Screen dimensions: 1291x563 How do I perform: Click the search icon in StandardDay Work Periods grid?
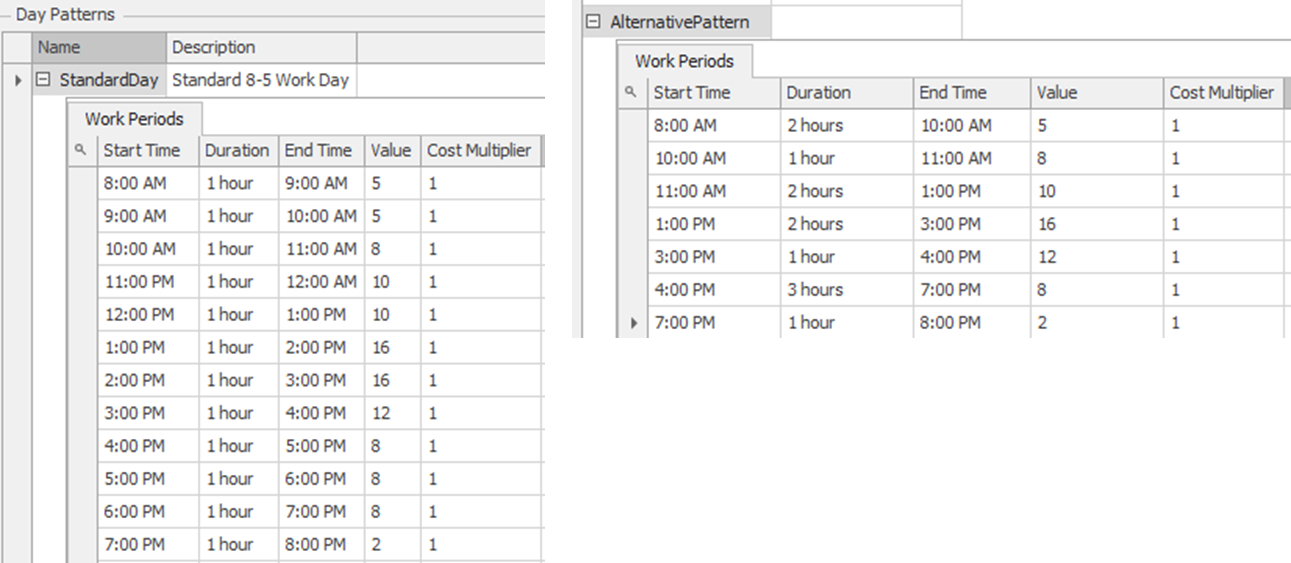coord(82,151)
